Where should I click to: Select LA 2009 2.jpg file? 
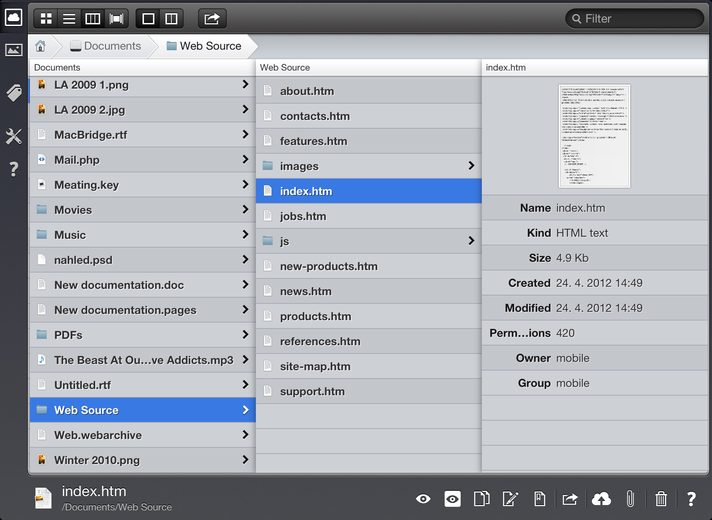click(x=142, y=109)
